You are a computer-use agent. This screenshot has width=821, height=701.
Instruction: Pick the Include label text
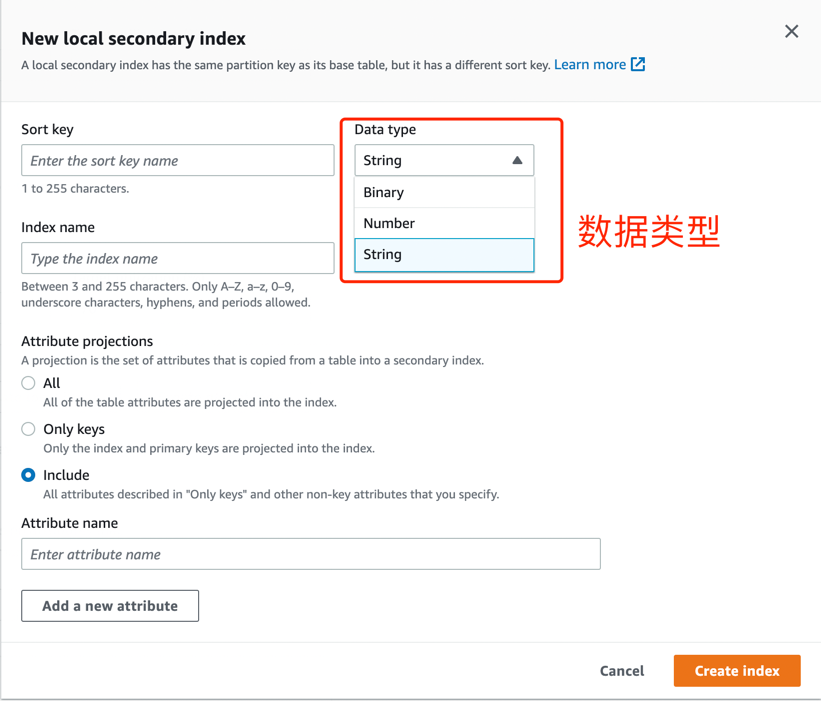(x=66, y=475)
